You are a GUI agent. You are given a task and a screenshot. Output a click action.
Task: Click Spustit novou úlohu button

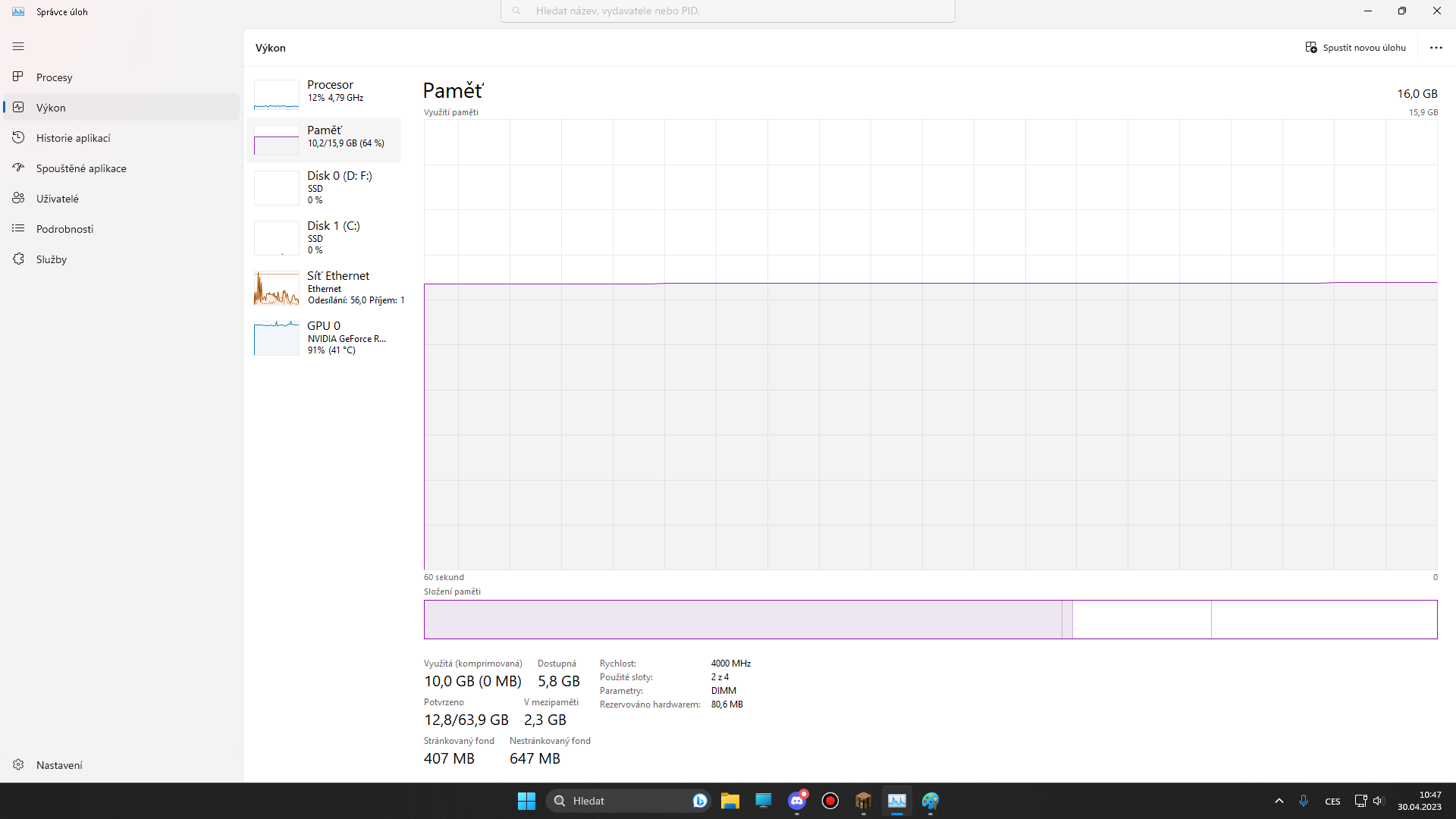pos(1355,47)
